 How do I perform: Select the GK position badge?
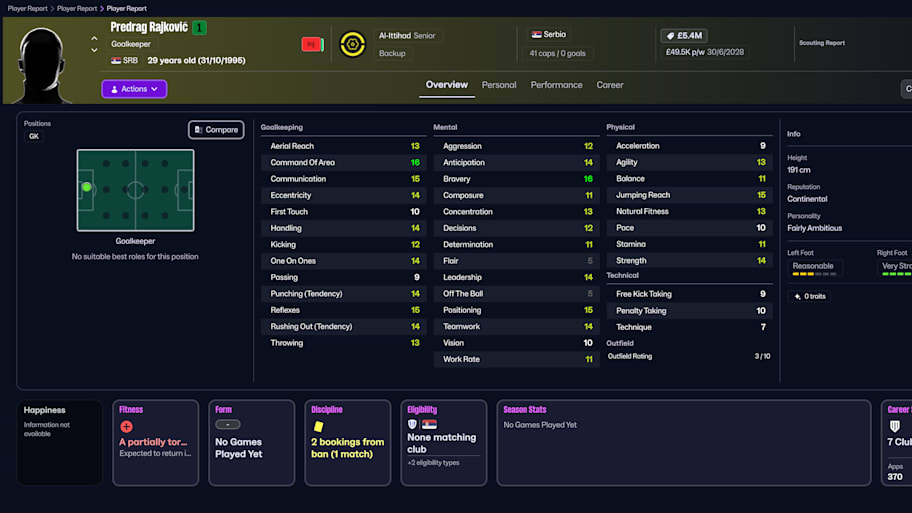tap(34, 136)
